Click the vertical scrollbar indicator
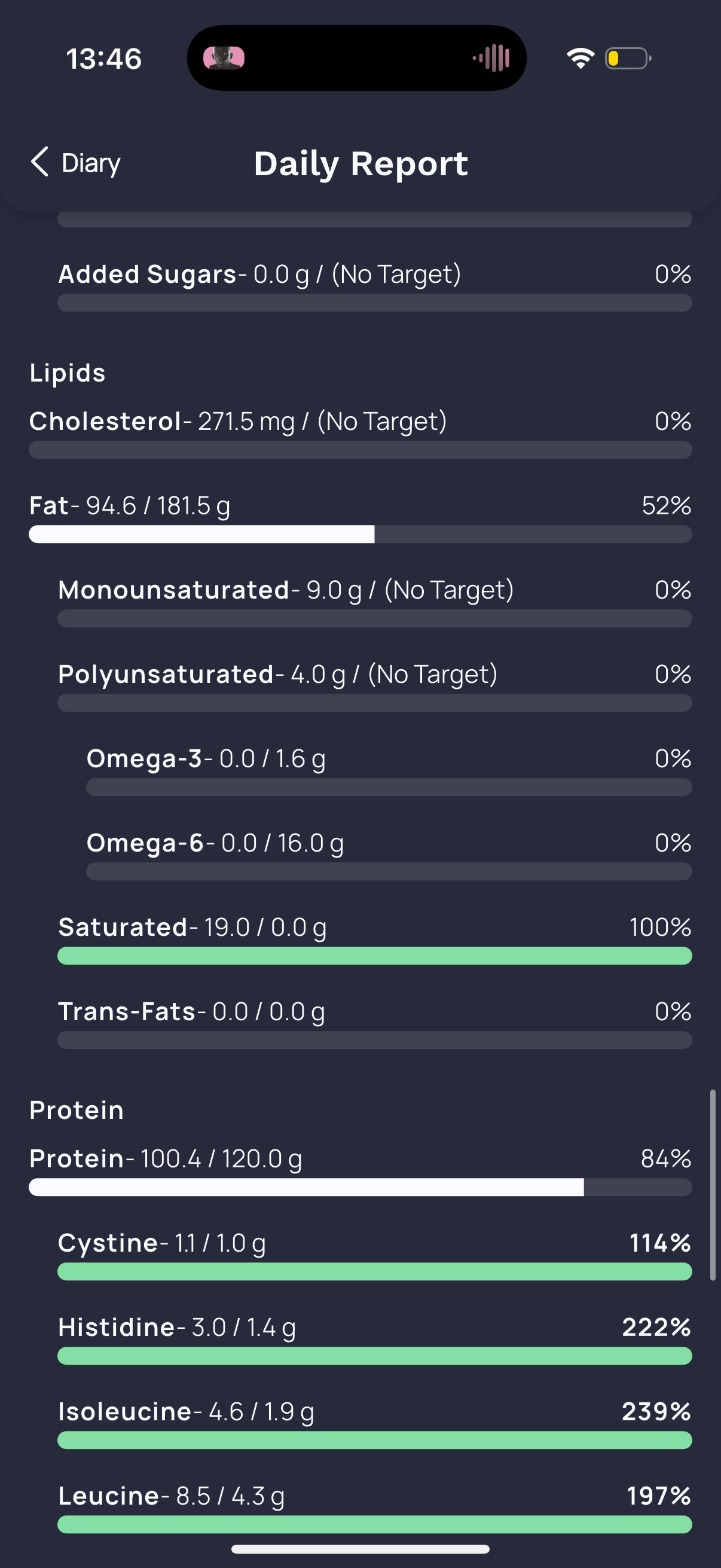The height and width of the screenshot is (1568, 721). tap(713, 1186)
